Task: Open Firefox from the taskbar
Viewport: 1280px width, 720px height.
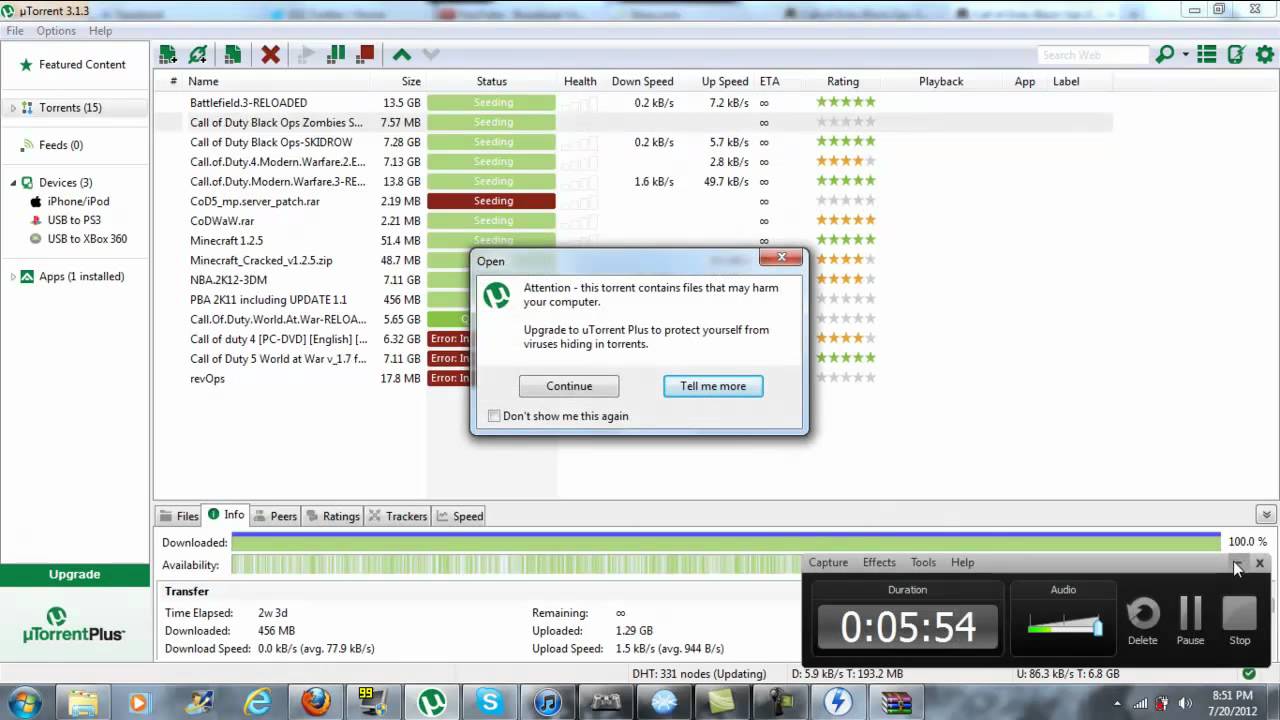Action: 316,703
